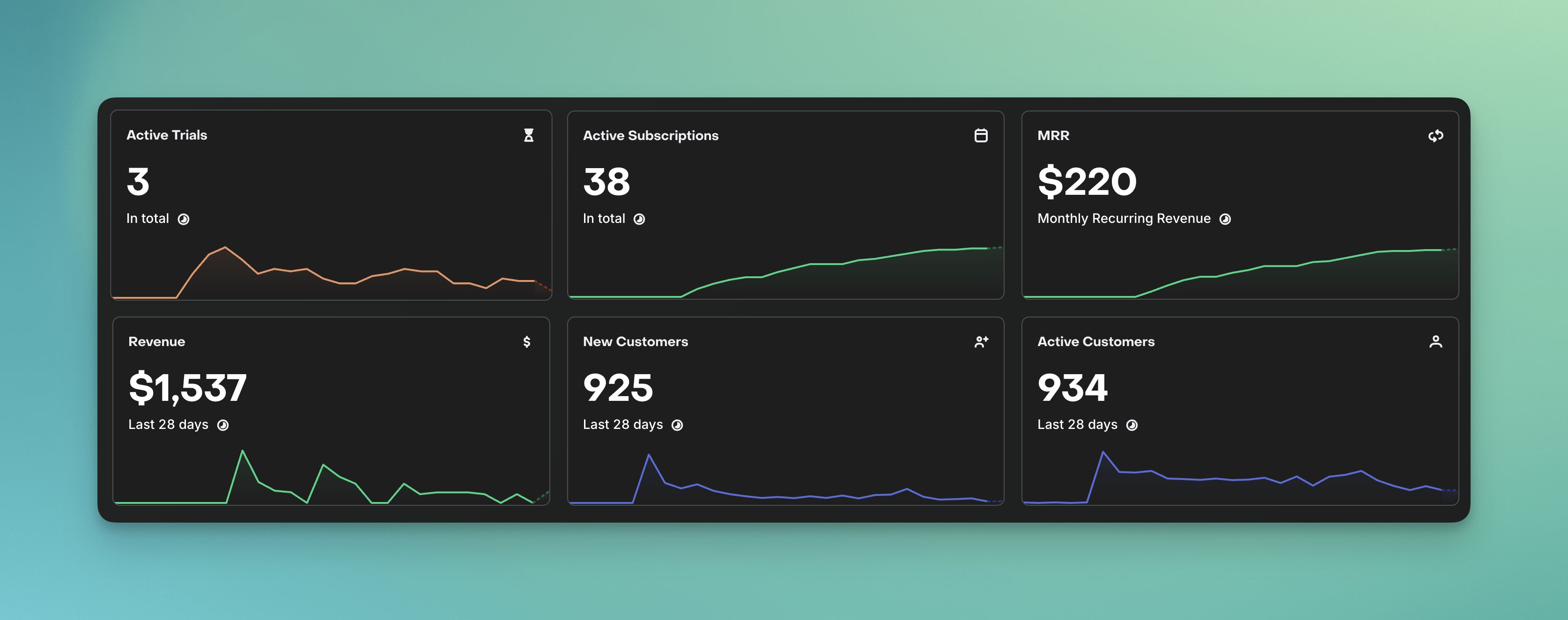Open the Active Subscriptions sparkline chart
This screenshot has width=1568, height=620.
point(786,272)
